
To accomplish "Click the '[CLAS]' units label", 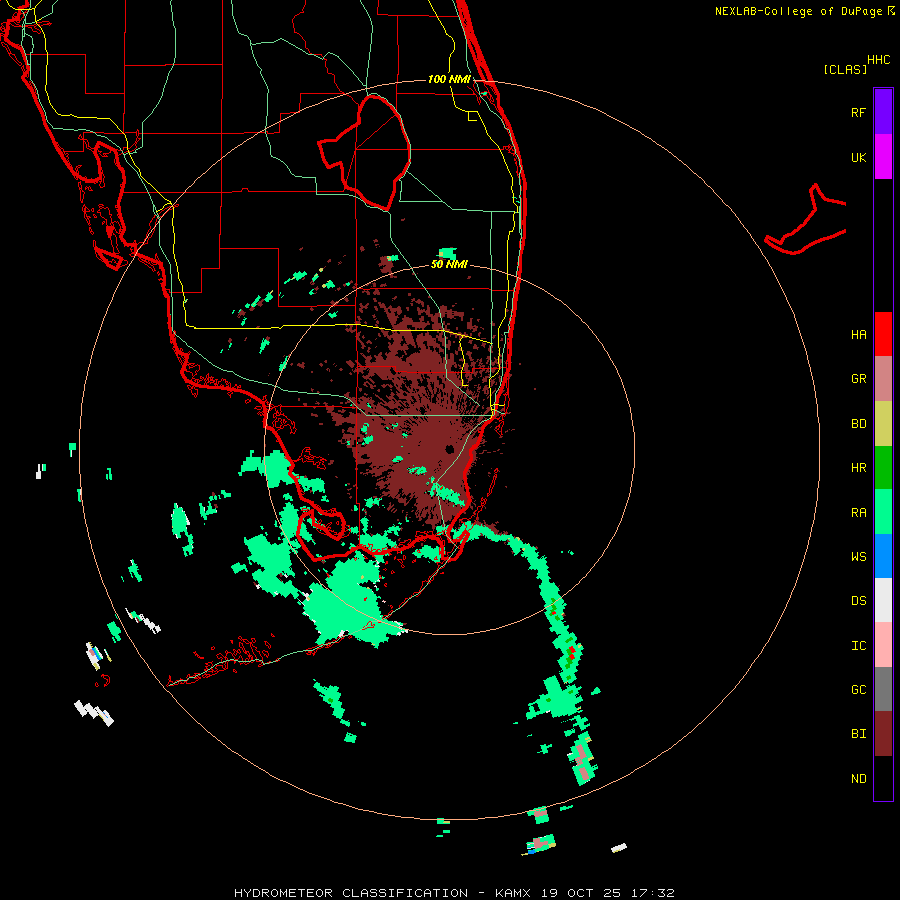I will [845, 69].
